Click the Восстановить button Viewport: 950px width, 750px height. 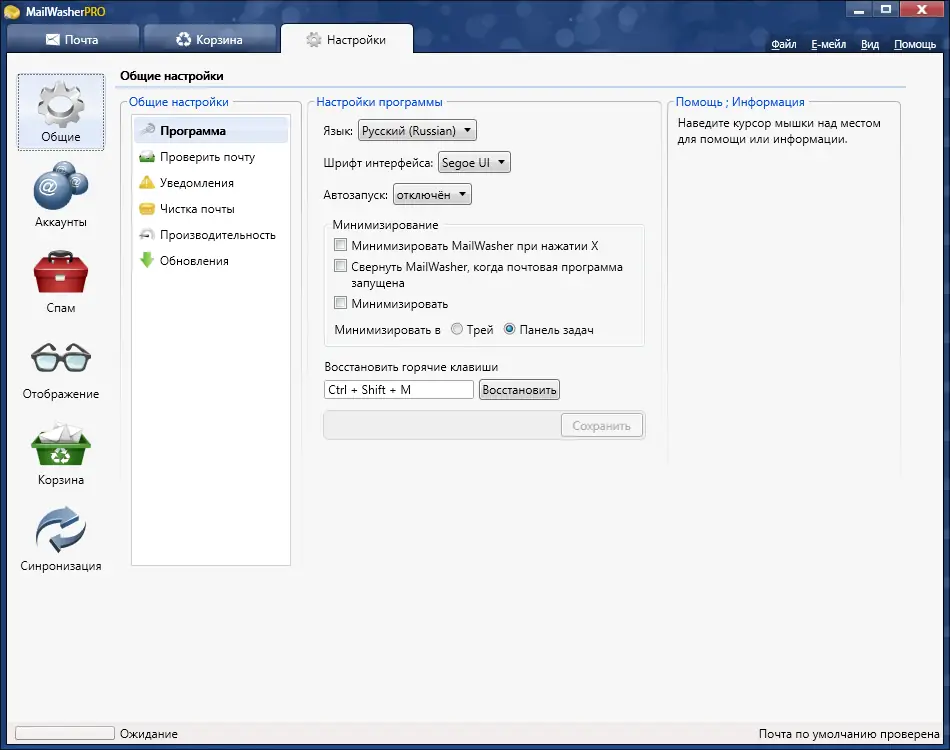[519, 390]
